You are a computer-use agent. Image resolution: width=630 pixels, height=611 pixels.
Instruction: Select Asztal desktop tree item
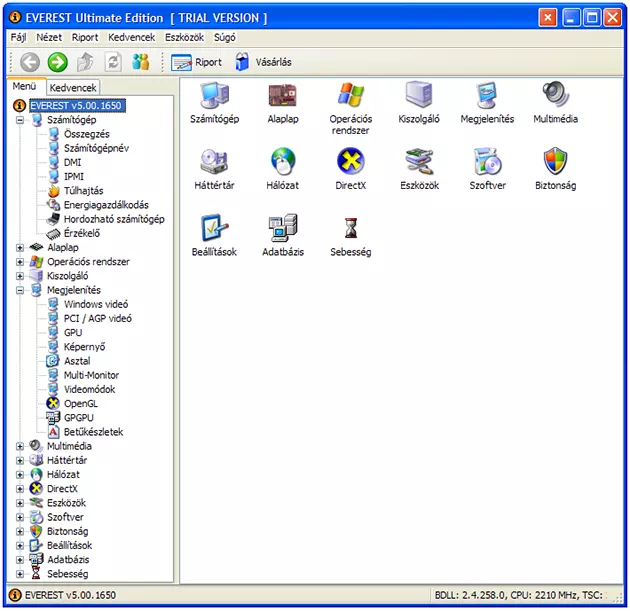pyautogui.click(x=77, y=361)
